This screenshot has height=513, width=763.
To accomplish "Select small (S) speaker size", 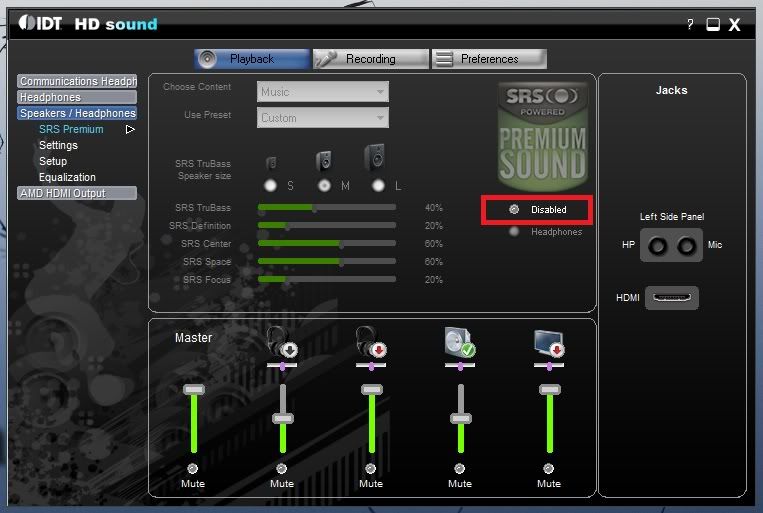I will 270,185.
